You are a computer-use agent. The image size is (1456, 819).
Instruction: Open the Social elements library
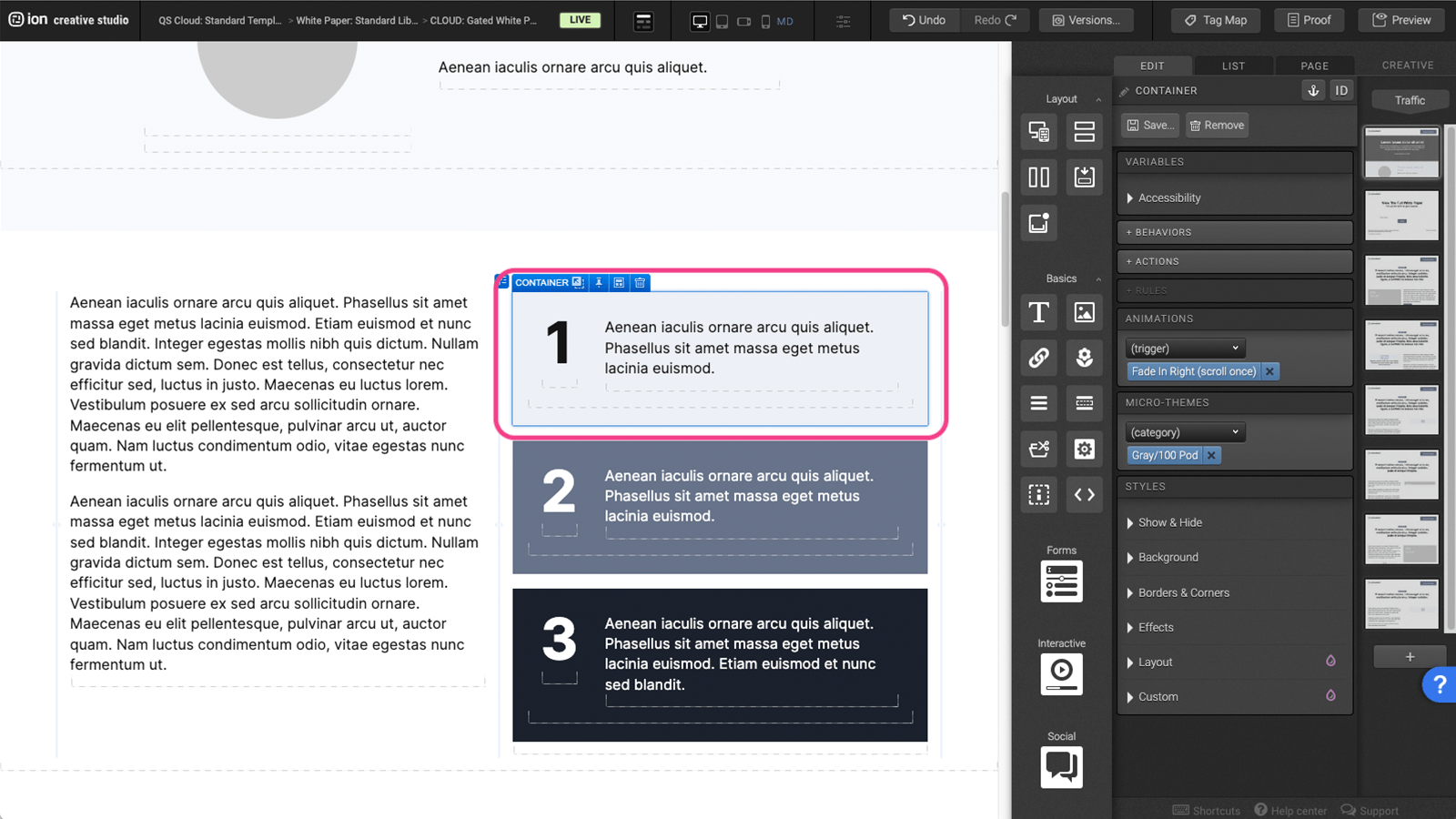point(1061,766)
